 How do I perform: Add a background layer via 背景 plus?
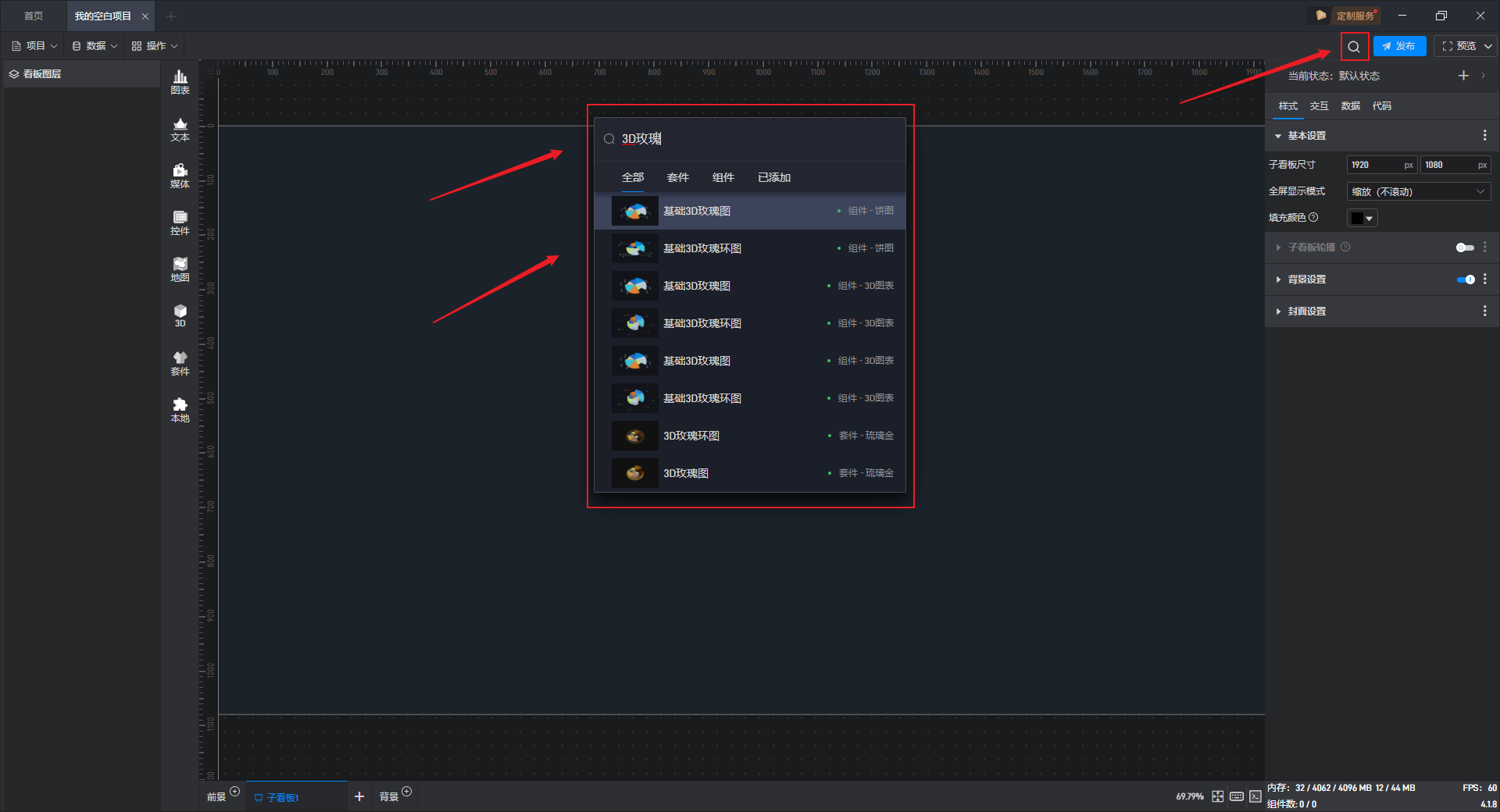click(406, 792)
